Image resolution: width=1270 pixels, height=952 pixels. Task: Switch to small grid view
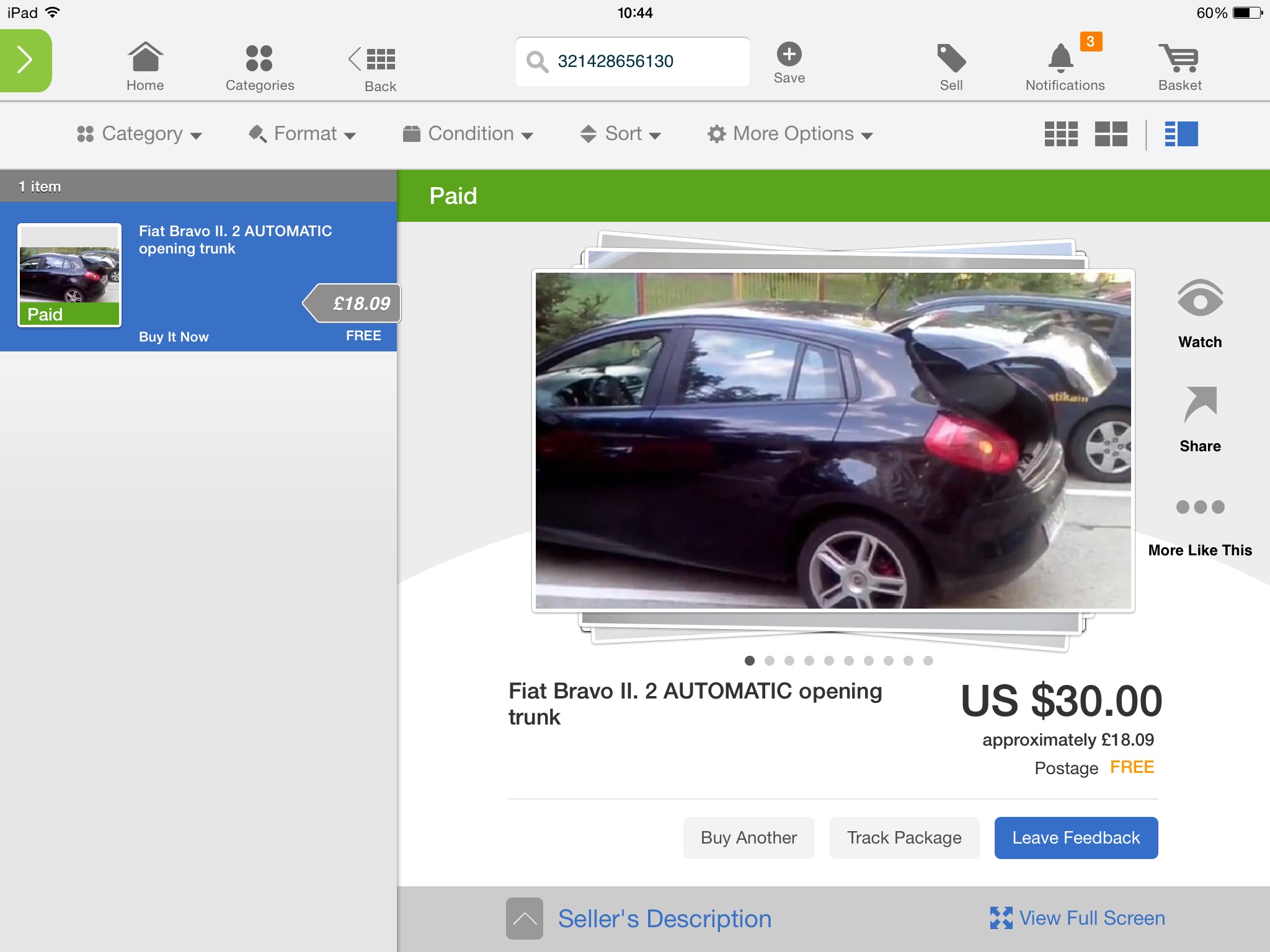pos(1061,134)
